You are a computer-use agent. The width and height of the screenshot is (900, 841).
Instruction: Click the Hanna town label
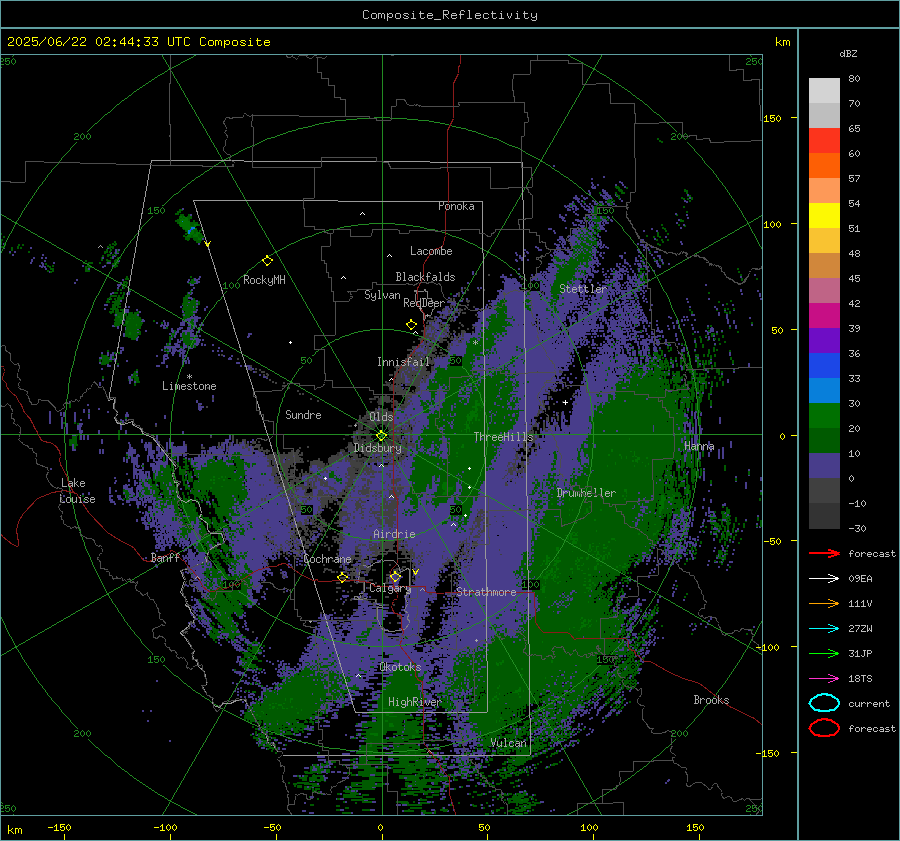tap(699, 446)
